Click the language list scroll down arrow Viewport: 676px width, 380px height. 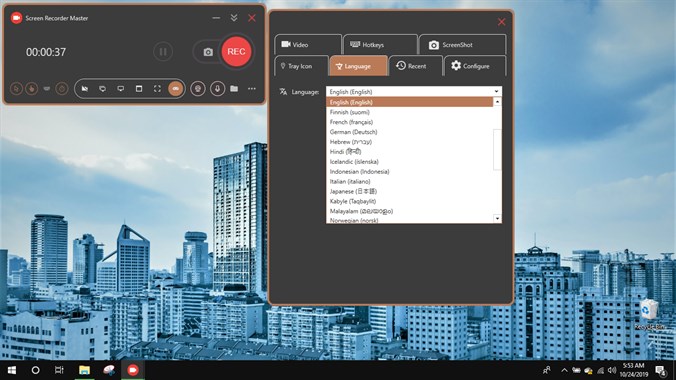(x=497, y=219)
